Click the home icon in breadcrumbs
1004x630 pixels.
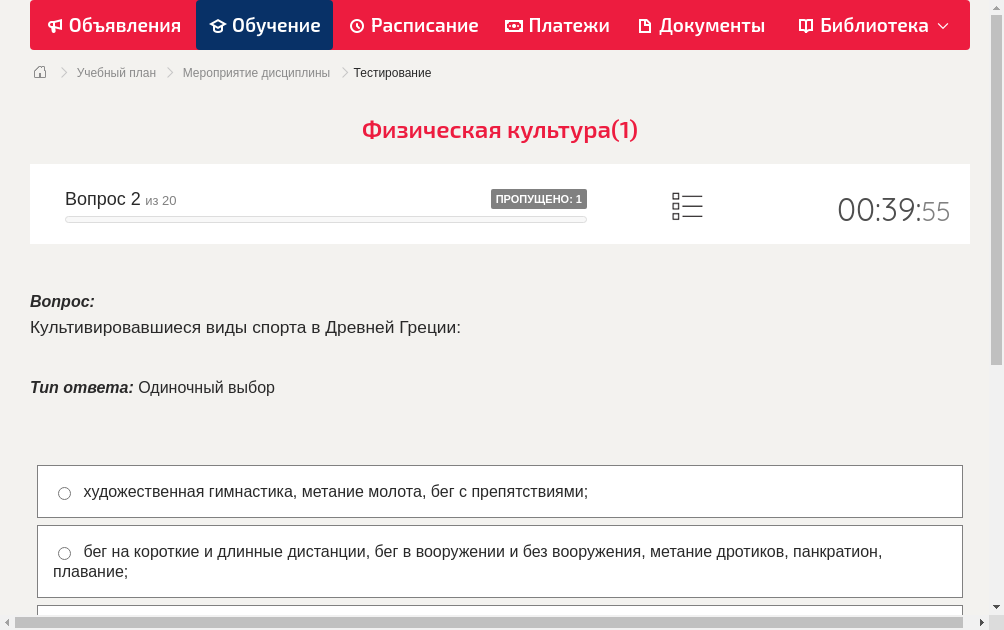(40, 72)
